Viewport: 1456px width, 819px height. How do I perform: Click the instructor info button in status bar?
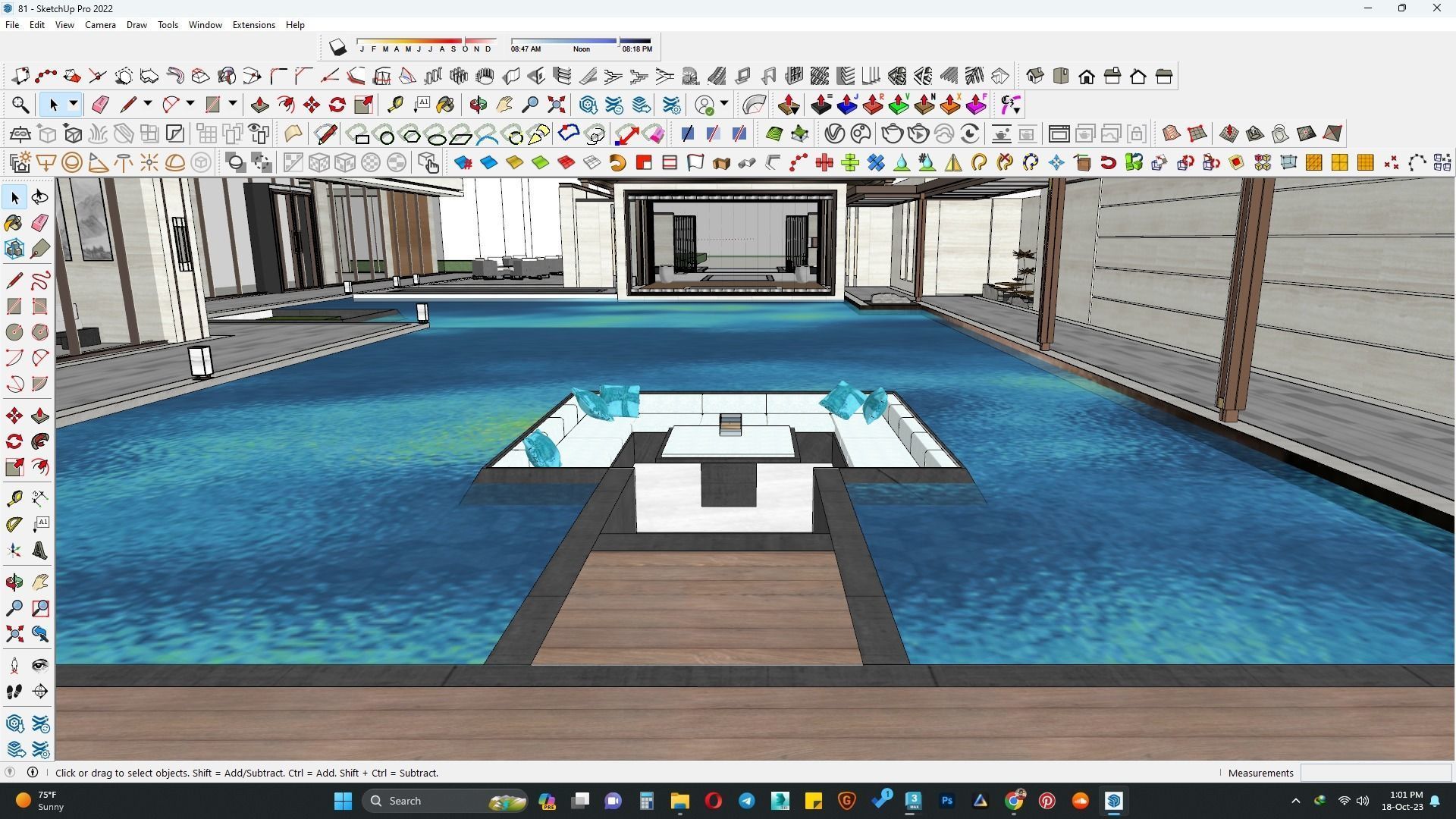[x=33, y=773]
